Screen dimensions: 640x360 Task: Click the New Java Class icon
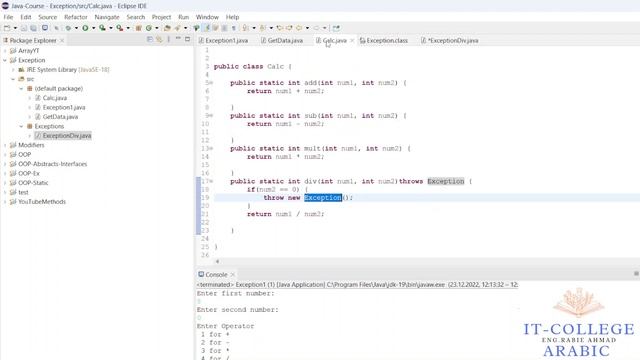point(149,28)
